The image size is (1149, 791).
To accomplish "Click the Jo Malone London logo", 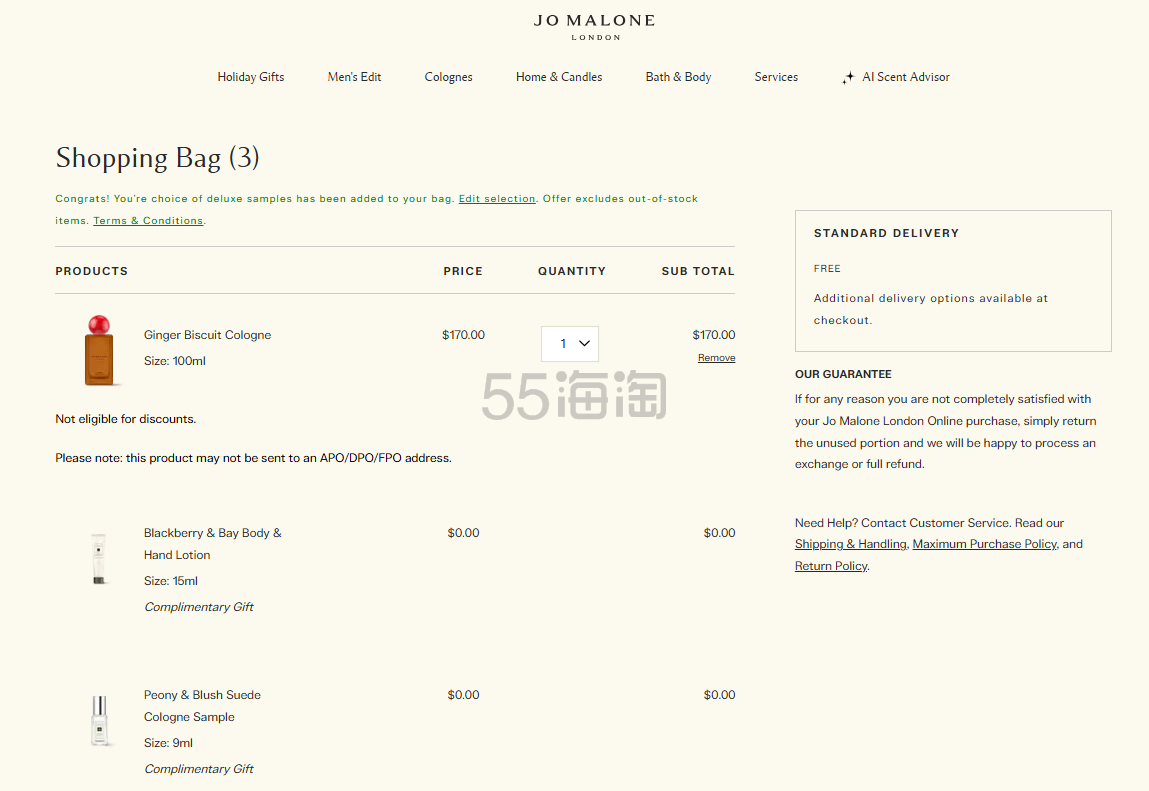I will click(594, 26).
